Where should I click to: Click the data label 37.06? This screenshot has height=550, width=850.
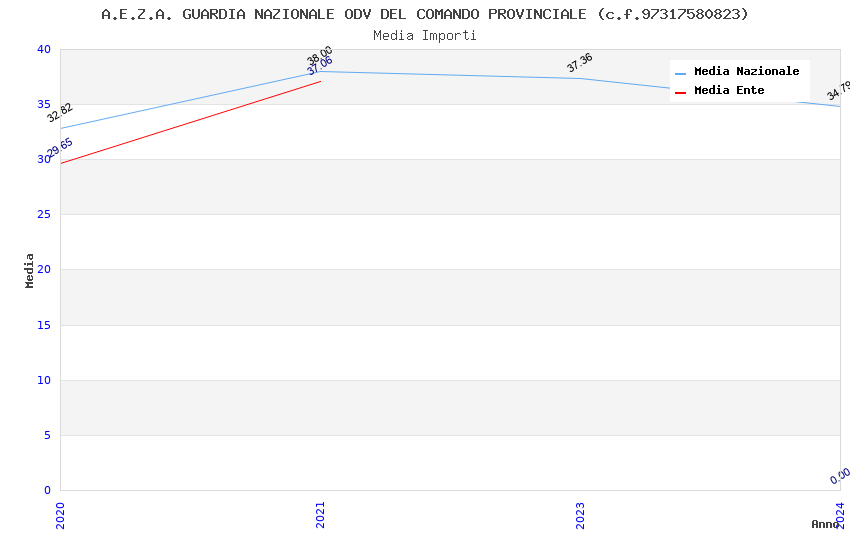coord(320,66)
